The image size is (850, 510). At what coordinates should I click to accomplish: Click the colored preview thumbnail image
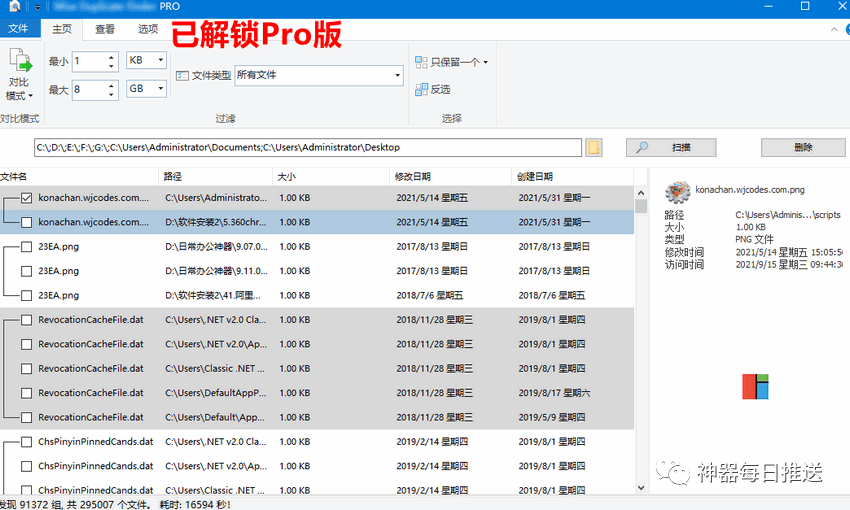755,386
